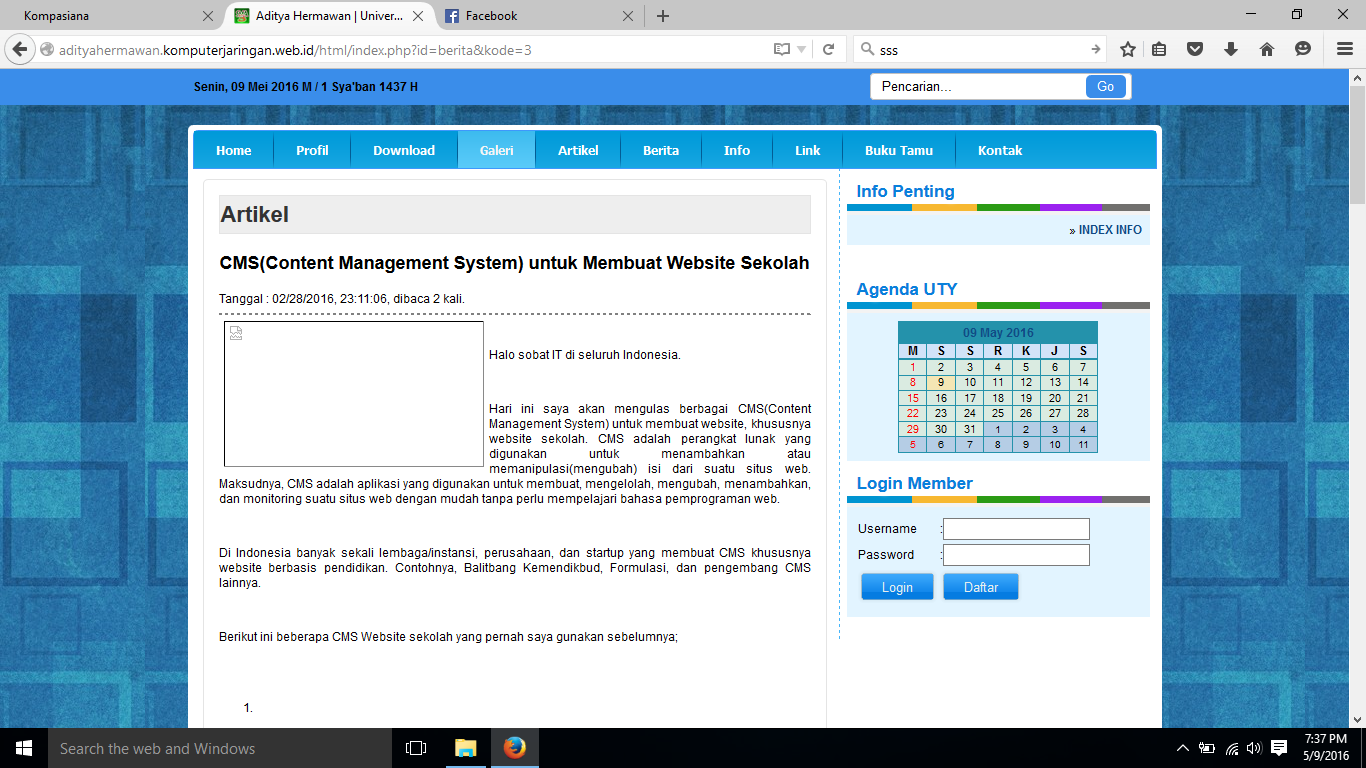Image resolution: width=1366 pixels, height=768 pixels.
Task: Click the browser Back arrow button
Action: [x=20, y=49]
